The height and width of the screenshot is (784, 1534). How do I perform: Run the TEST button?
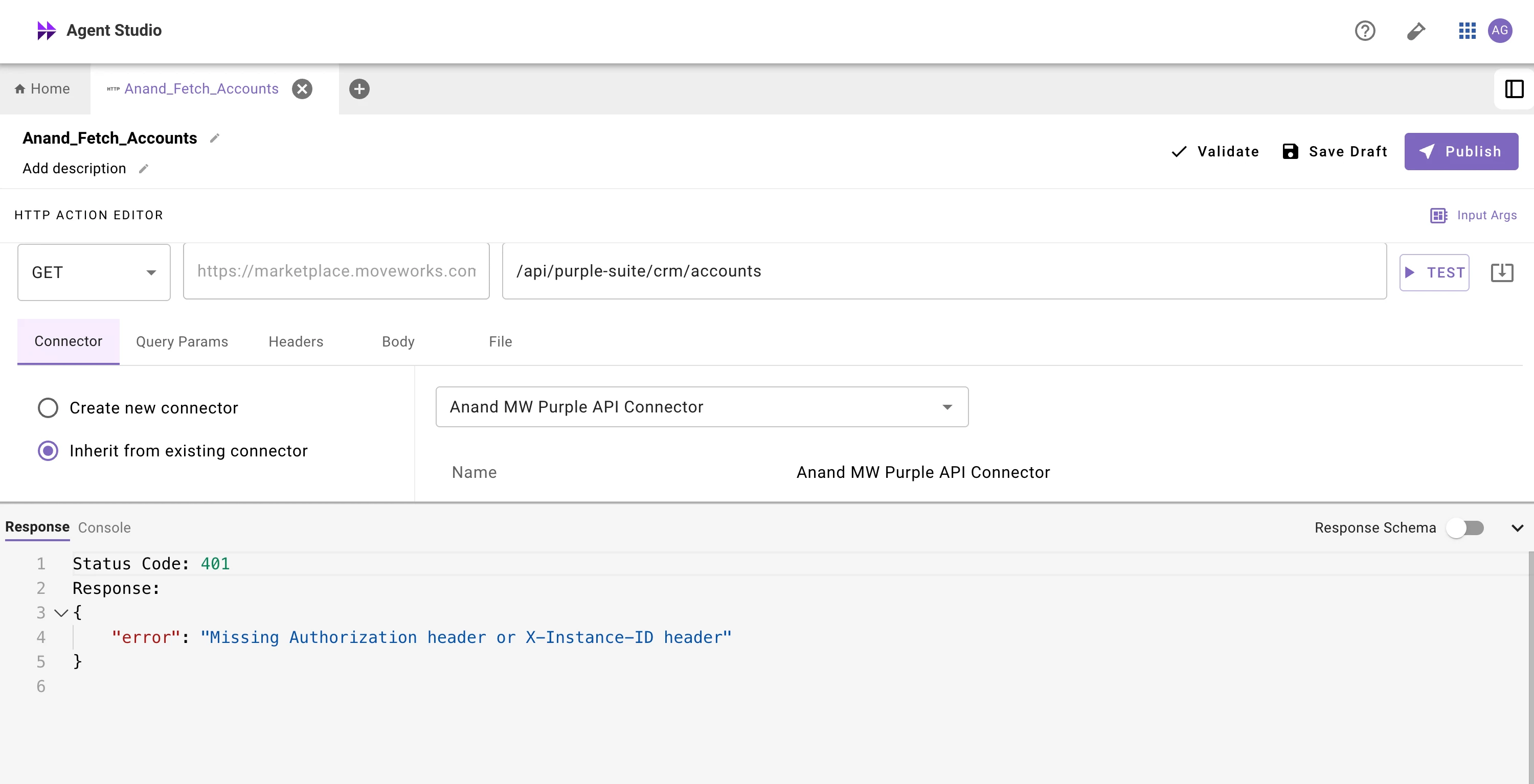pyautogui.click(x=1434, y=272)
